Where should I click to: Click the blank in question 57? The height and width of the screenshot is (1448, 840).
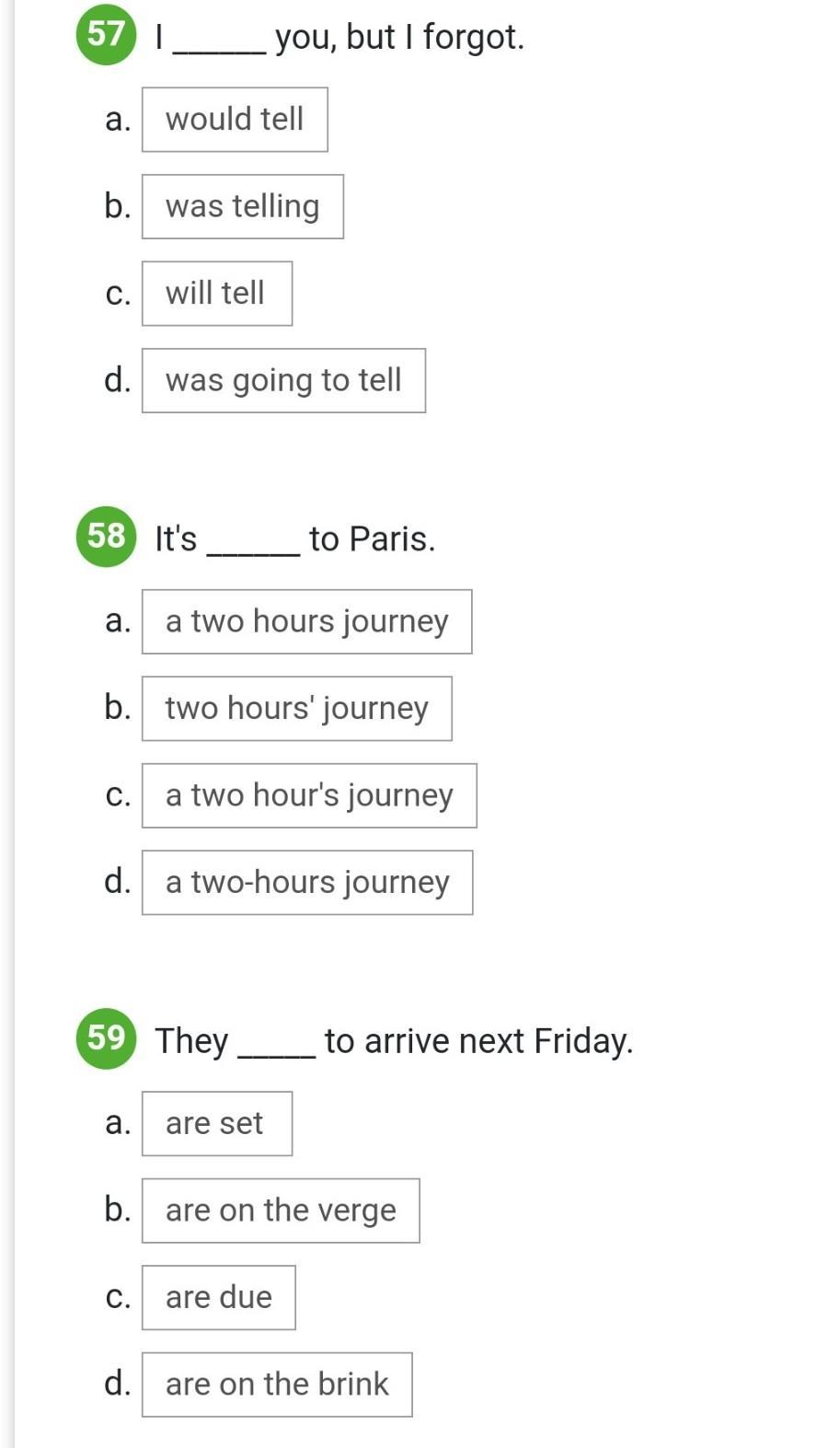pos(220,46)
